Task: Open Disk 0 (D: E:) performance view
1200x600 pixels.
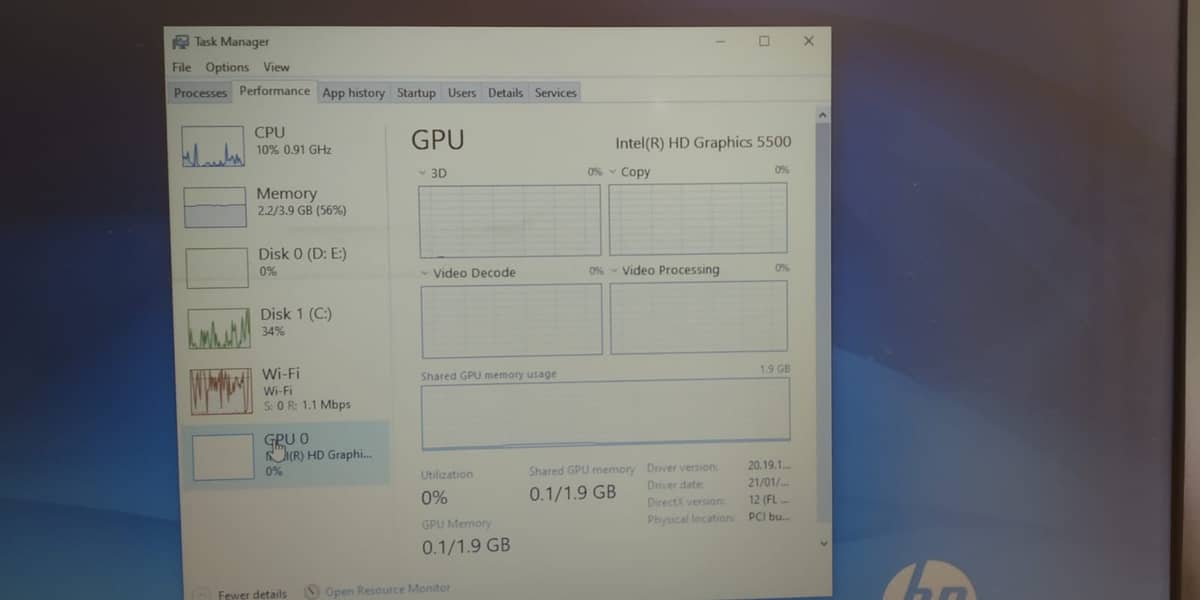Action: (x=302, y=254)
